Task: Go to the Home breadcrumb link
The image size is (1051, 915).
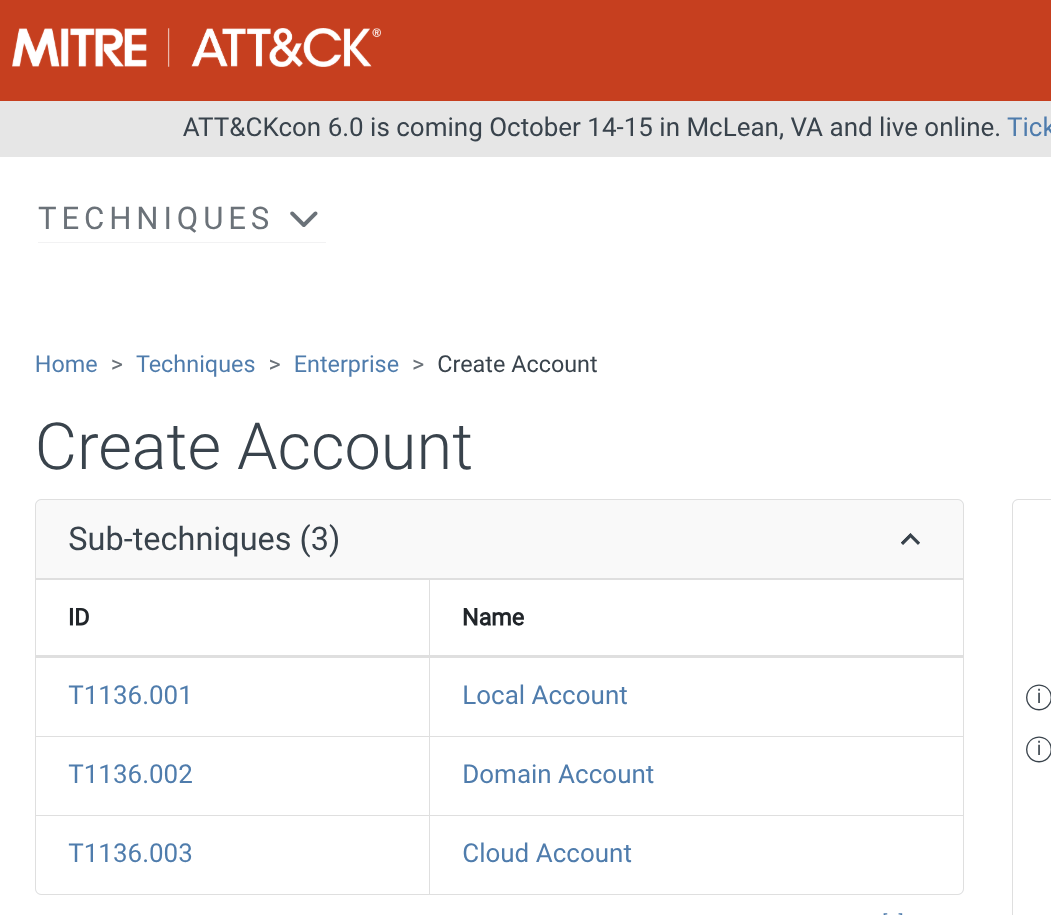Action: (x=66, y=364)
